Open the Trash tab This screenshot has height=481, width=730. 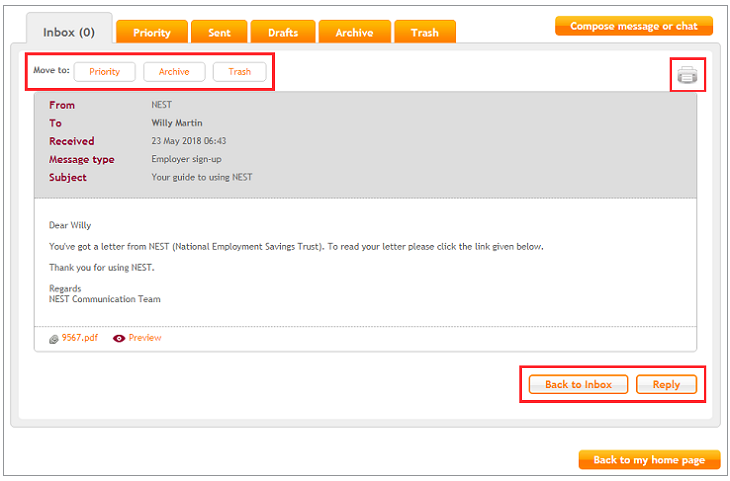click(425, 32)
